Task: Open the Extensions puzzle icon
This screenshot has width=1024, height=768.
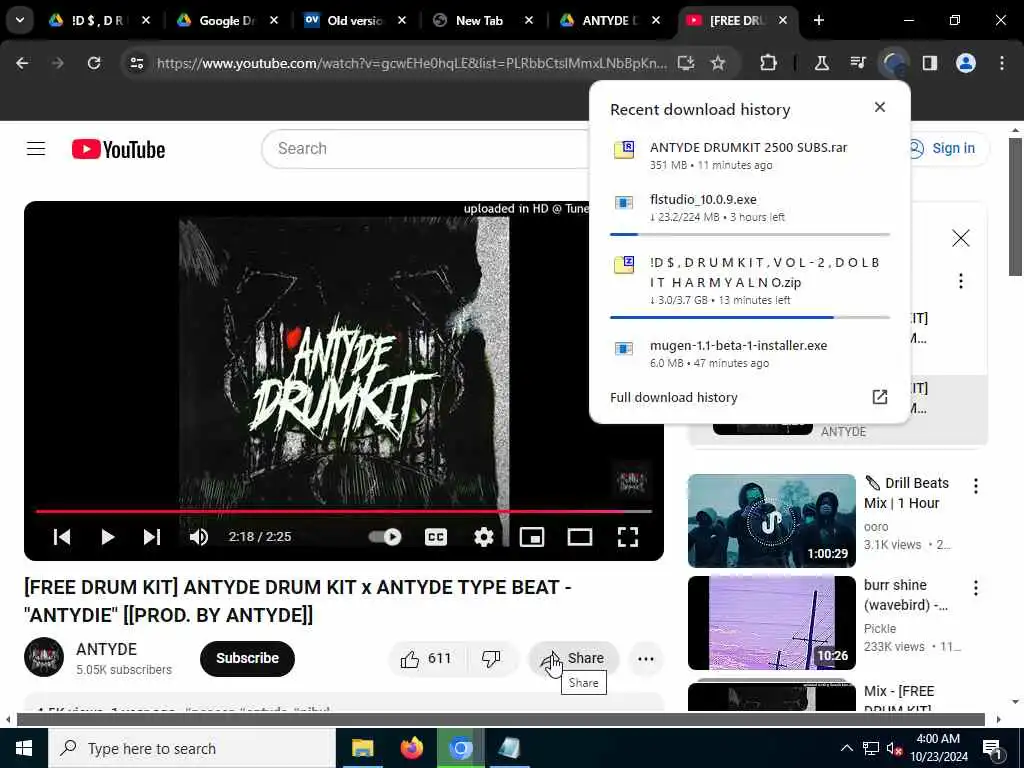Action: click(768, 63)
